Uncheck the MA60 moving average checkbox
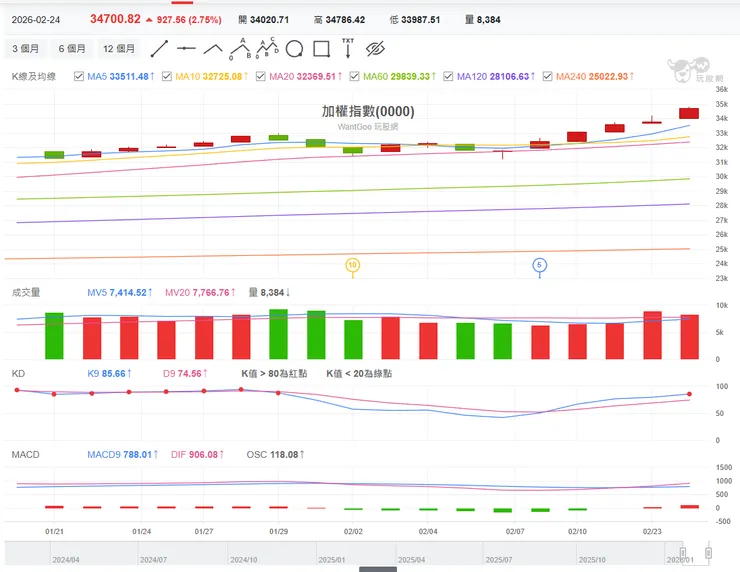This screenshot has height=572, width=740. (354, 76)
